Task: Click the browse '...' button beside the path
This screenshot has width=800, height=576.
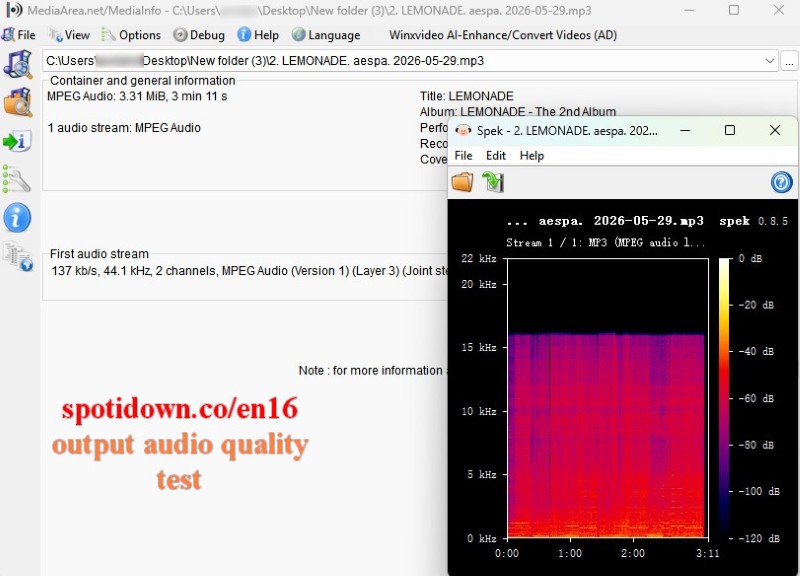Action: pyautogui.click(x=789, y=61)
